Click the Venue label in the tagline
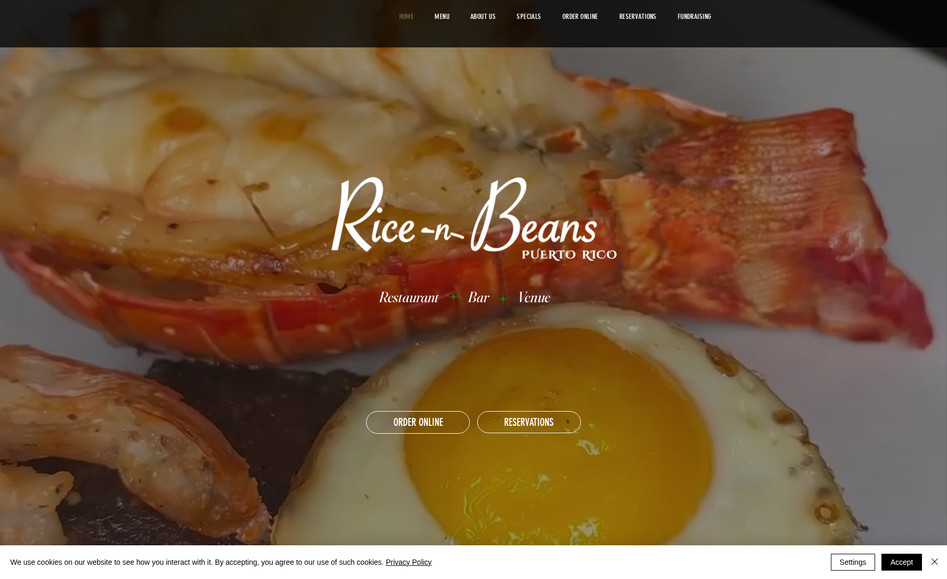947x579 pixels. tap(534, 296)
